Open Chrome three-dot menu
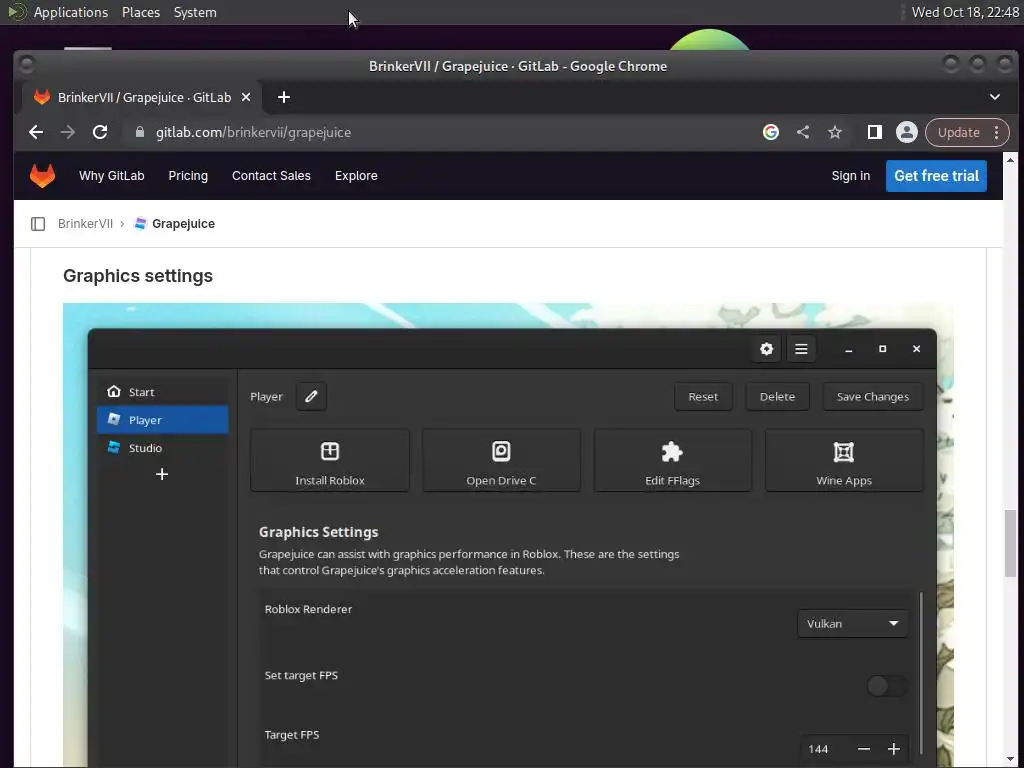This screenshot has width=1024, height=768. click(x=997, y=133)
